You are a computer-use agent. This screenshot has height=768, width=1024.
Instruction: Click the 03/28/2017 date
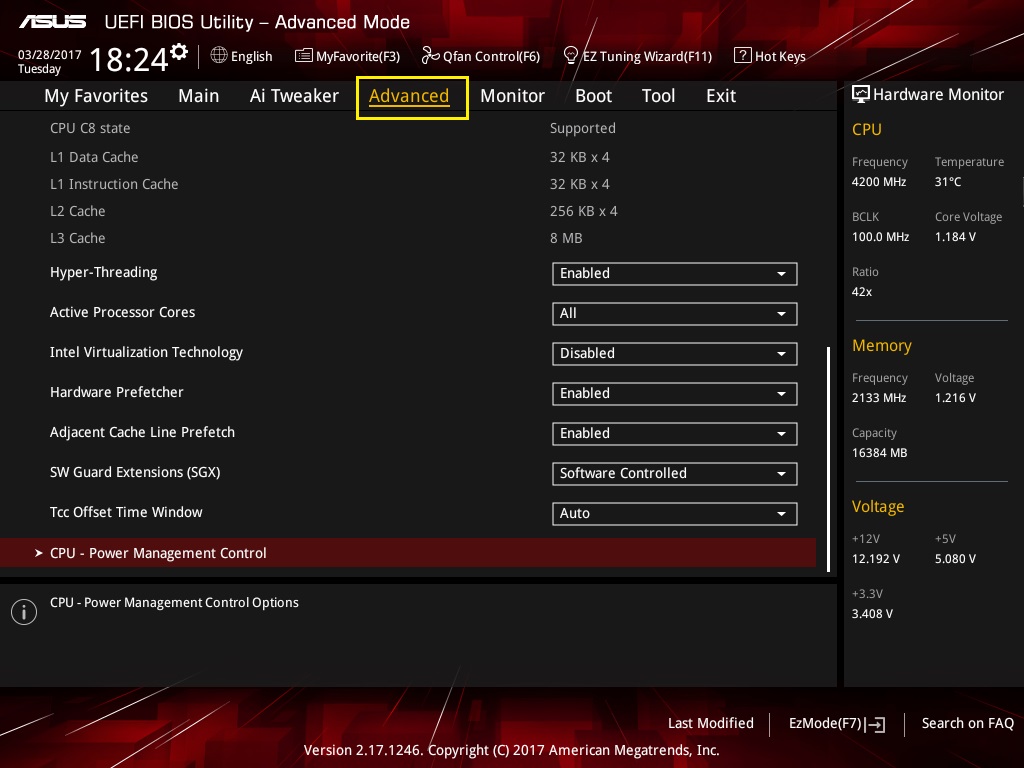[x=50, y=54]
